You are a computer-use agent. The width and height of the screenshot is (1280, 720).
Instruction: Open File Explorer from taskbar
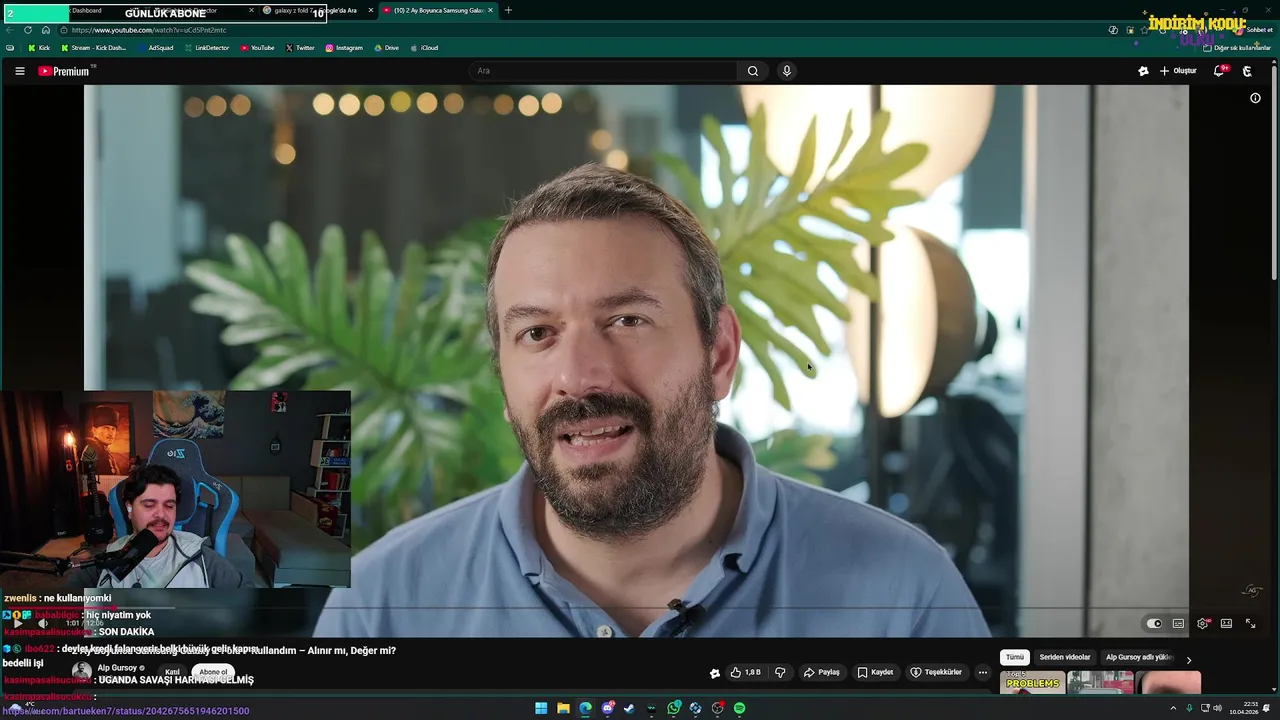point(563,708)
